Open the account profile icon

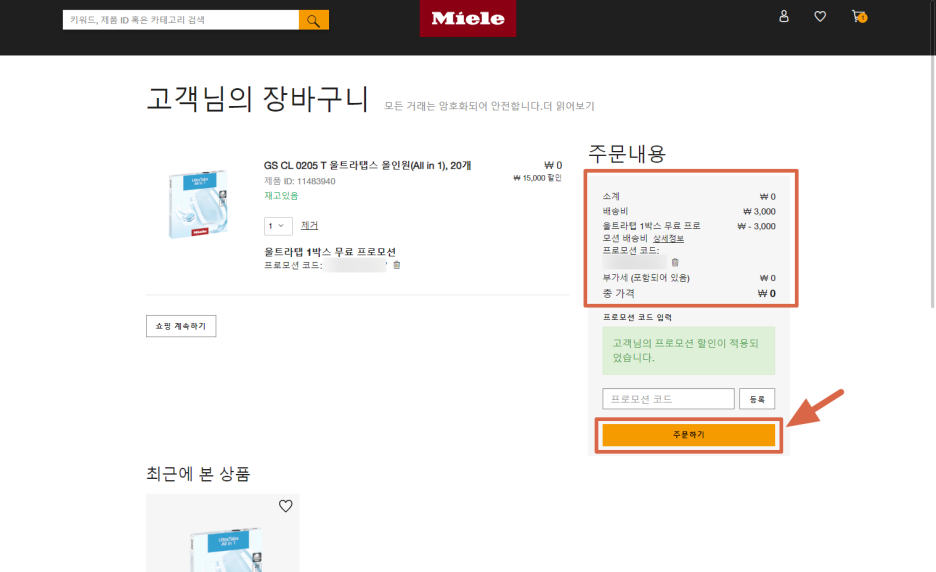784,17
